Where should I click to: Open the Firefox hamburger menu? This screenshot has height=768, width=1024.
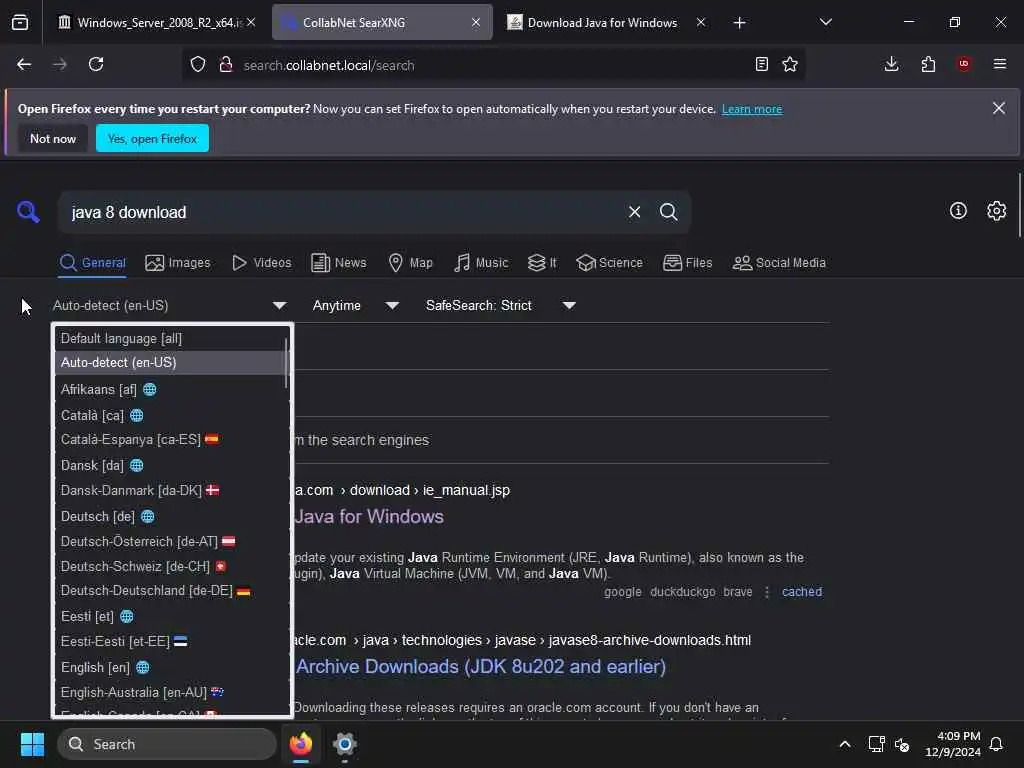[1000, 64]
